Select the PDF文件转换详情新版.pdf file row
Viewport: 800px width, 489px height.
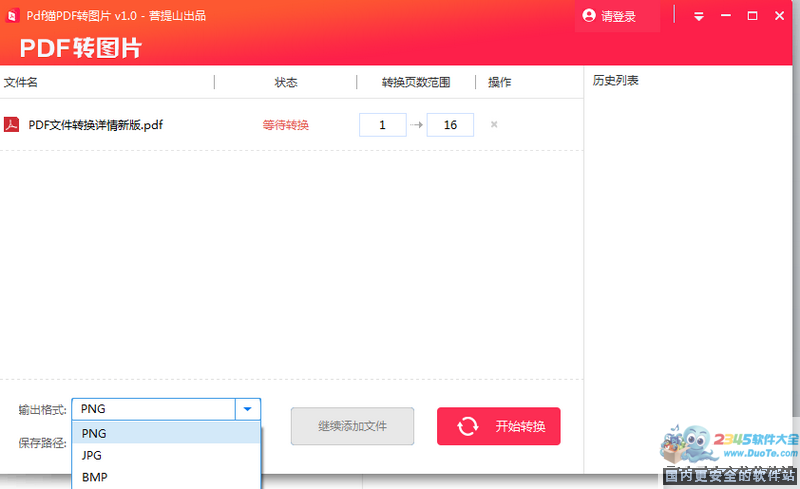(x=95, y=125)
